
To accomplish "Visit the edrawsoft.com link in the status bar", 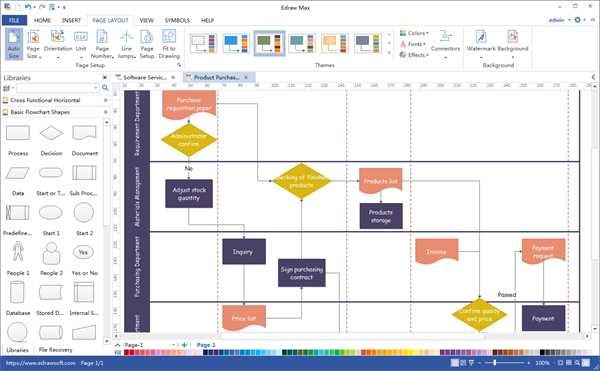I will click(x=41, y=363).
